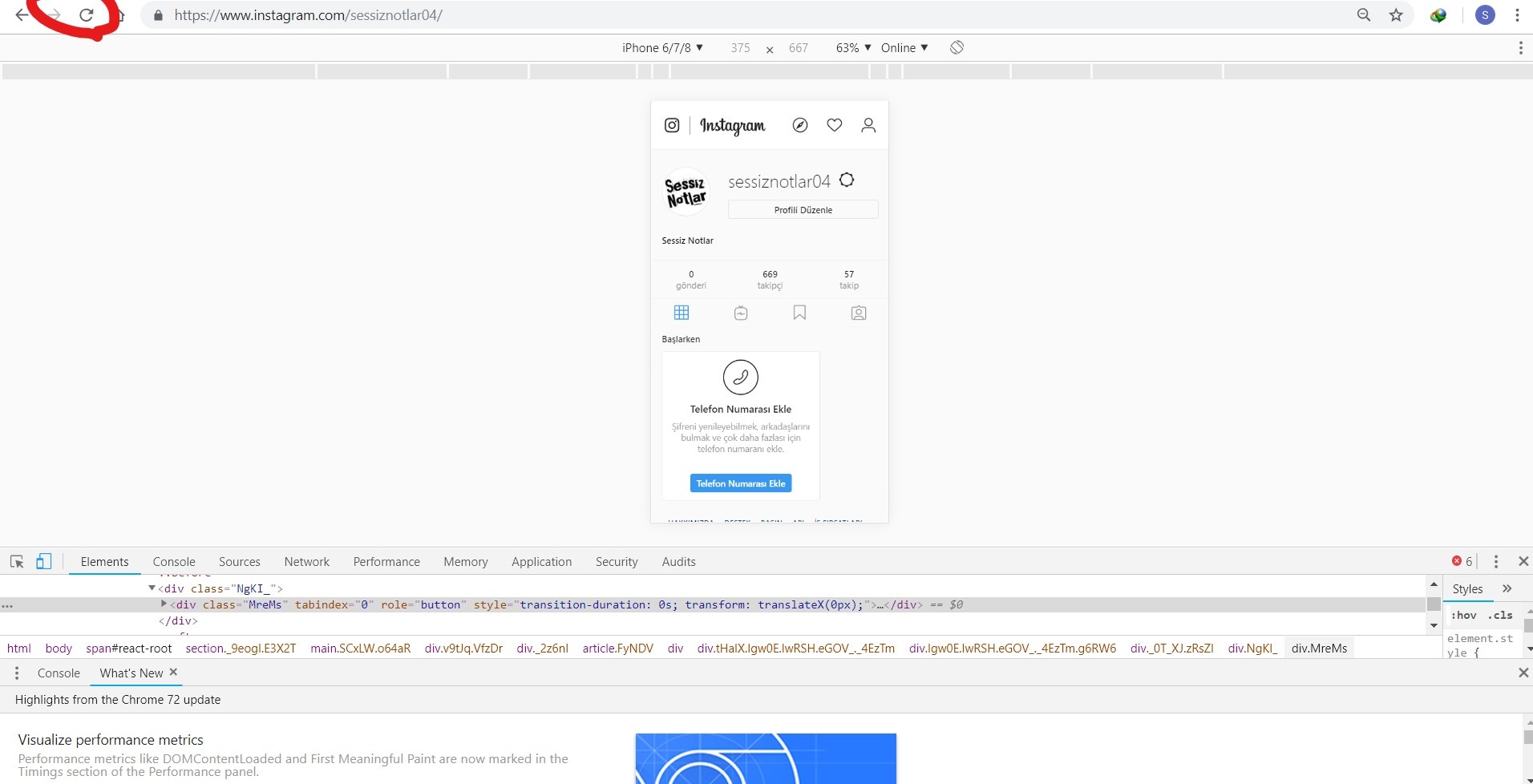1533x784 pixels.
Task: Open the Application tab
Action: point(542,562)
